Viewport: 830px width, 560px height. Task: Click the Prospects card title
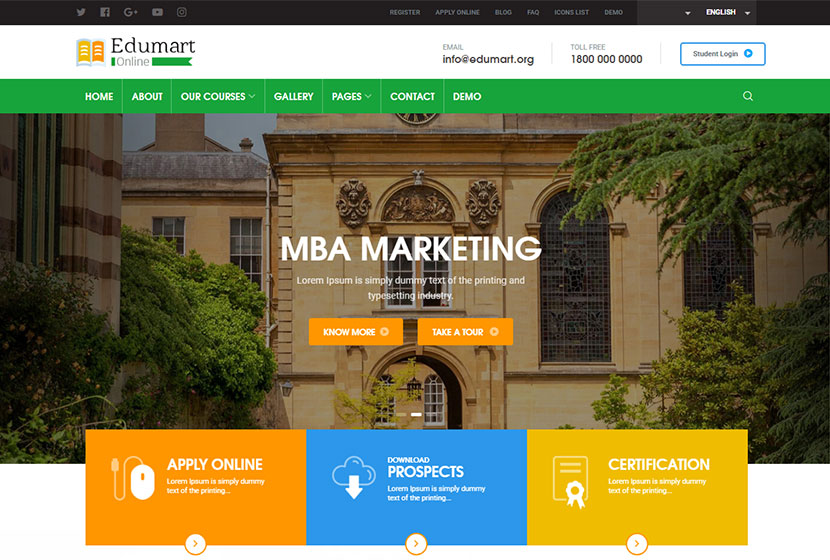coord(426,472)
